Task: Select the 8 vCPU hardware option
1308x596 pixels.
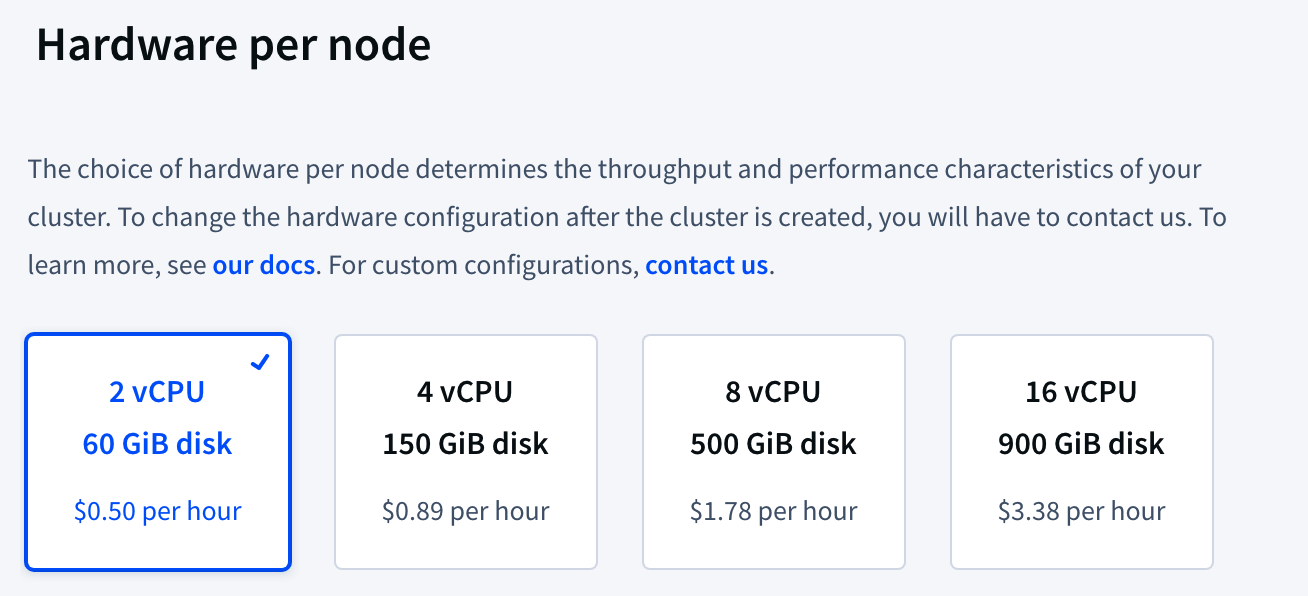Action: 774,451
